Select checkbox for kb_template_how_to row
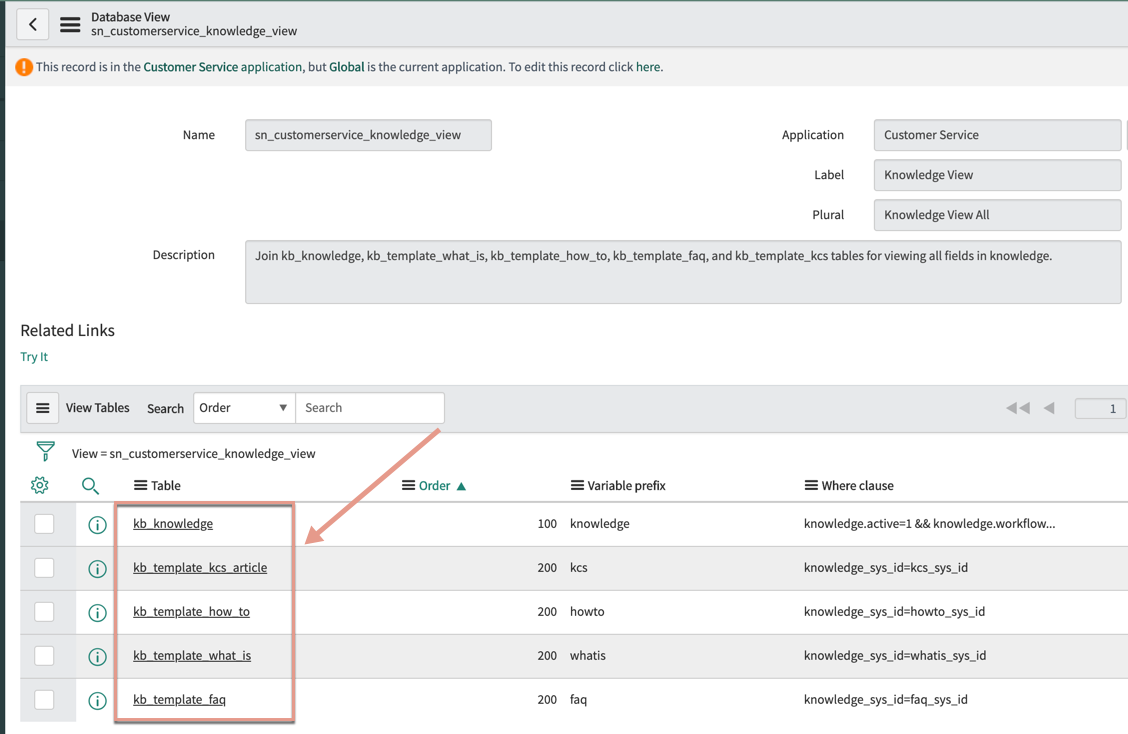 click(44, 612)
